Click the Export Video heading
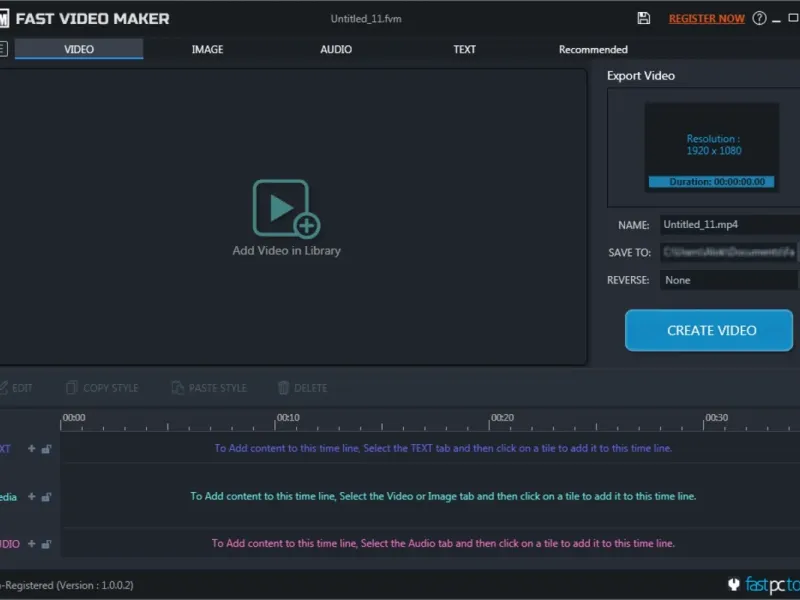 pos(641,76)
